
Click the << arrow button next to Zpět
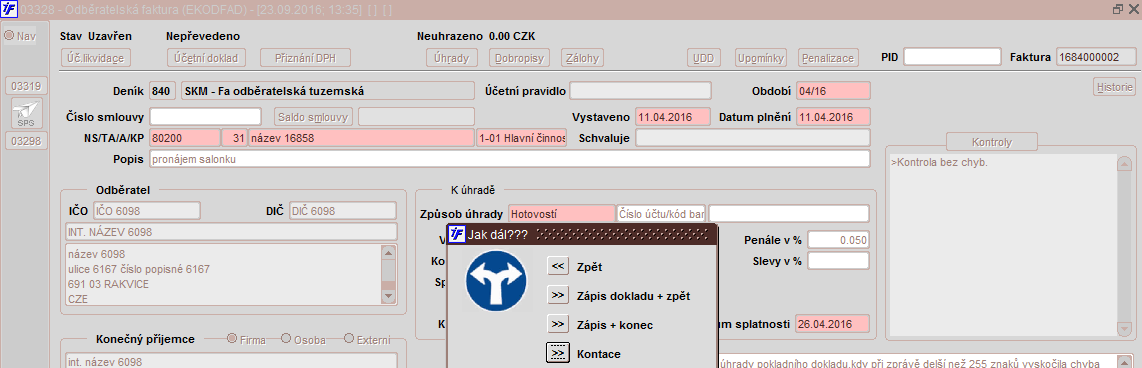pos(558,267)
